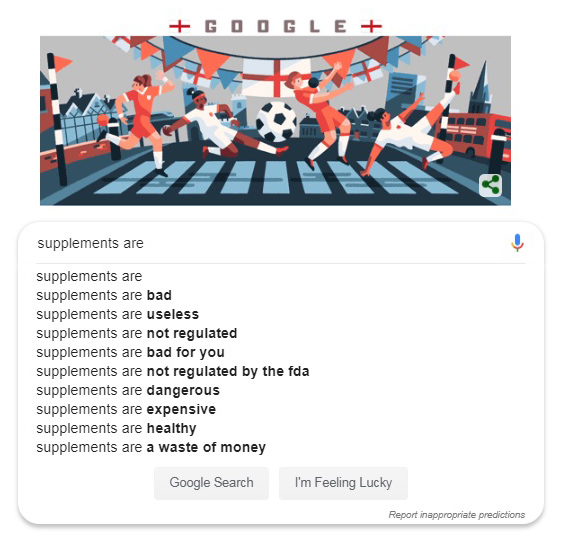This screenshot has width=561, height=540.
Task: Pick suggestion 'supplements are expensive'
Action: [126, 409]
